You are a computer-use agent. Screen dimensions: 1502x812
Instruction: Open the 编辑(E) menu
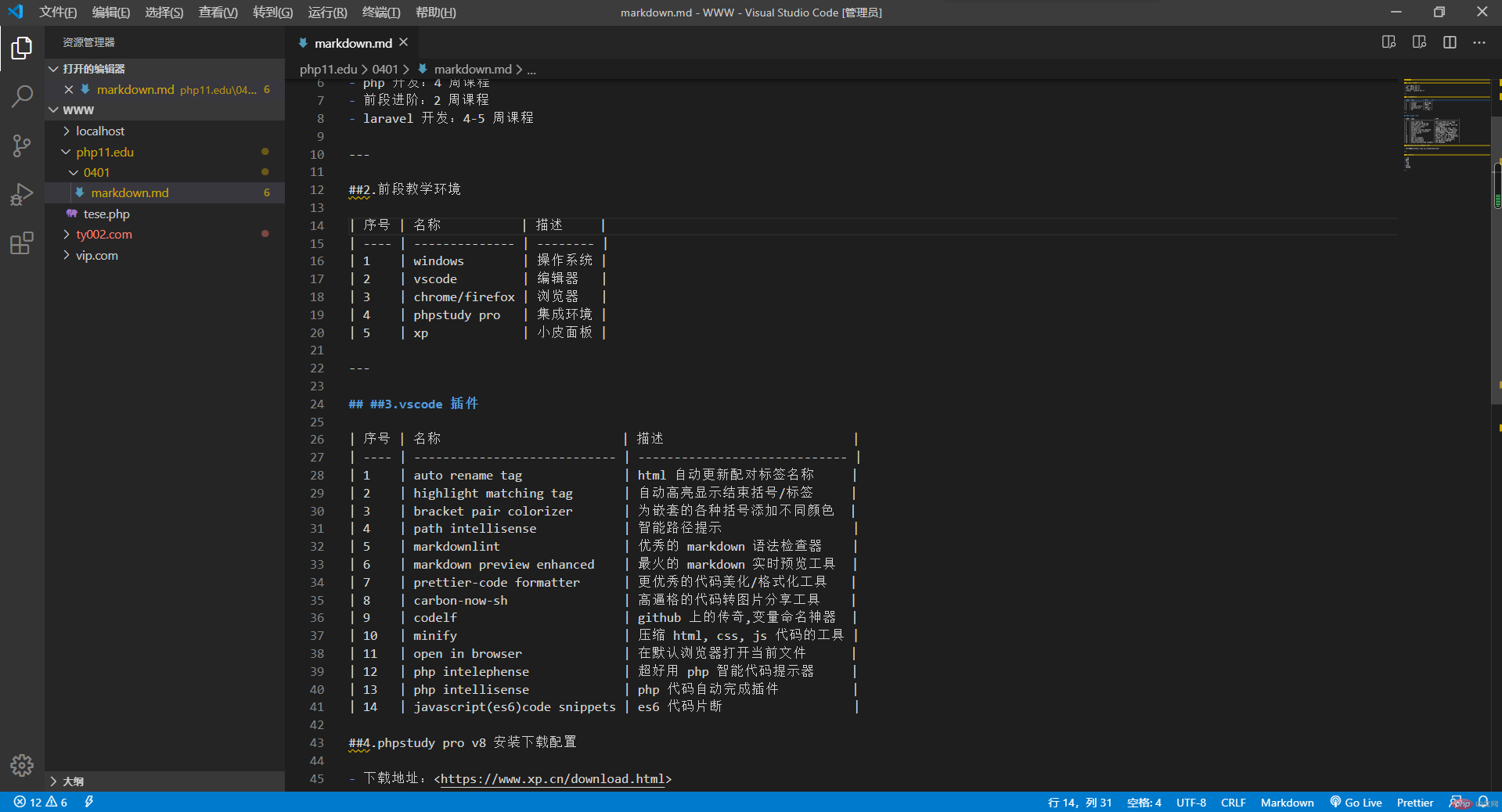[x=111, y=13]
